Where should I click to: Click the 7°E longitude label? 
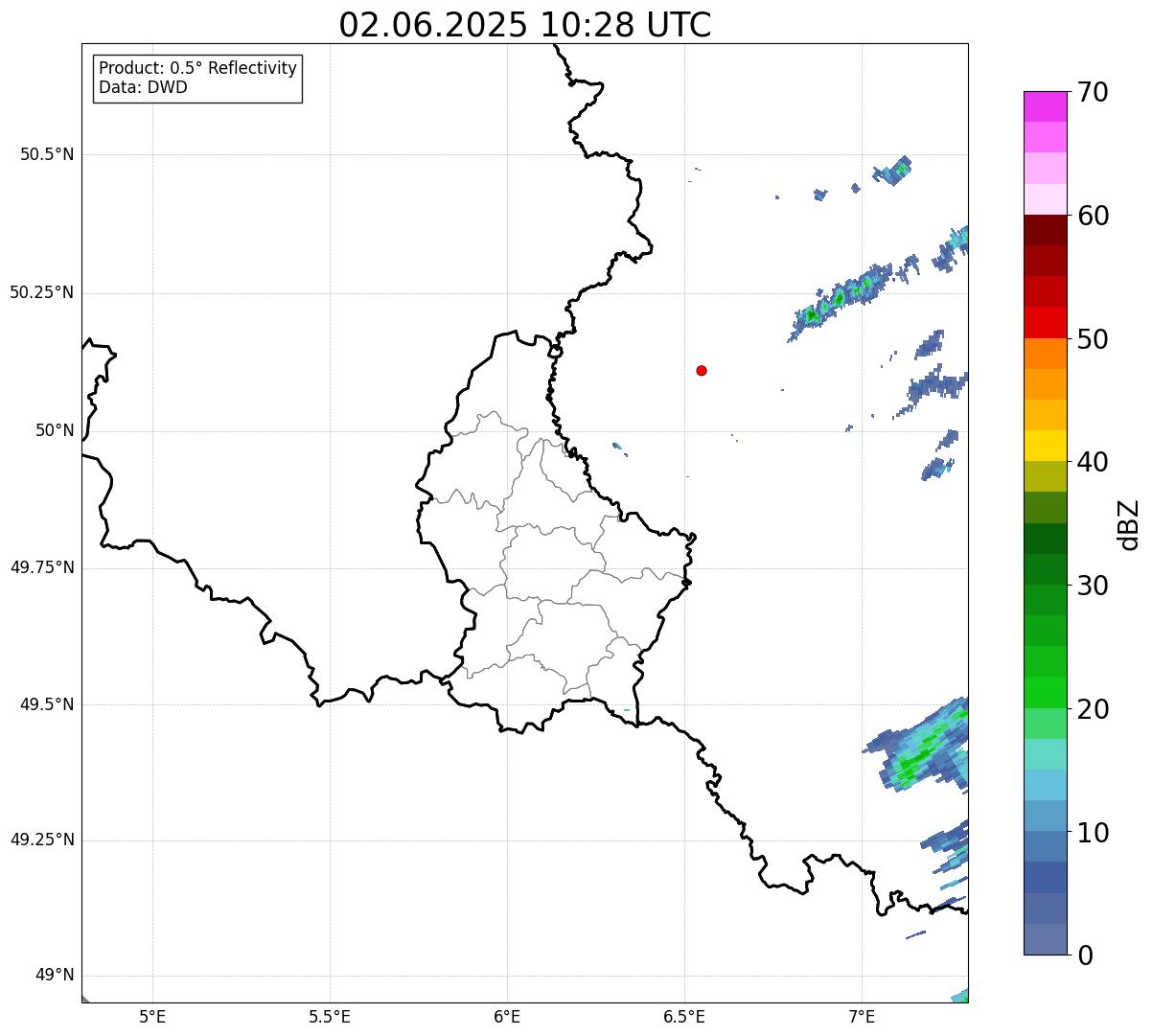click(862, 1016)
